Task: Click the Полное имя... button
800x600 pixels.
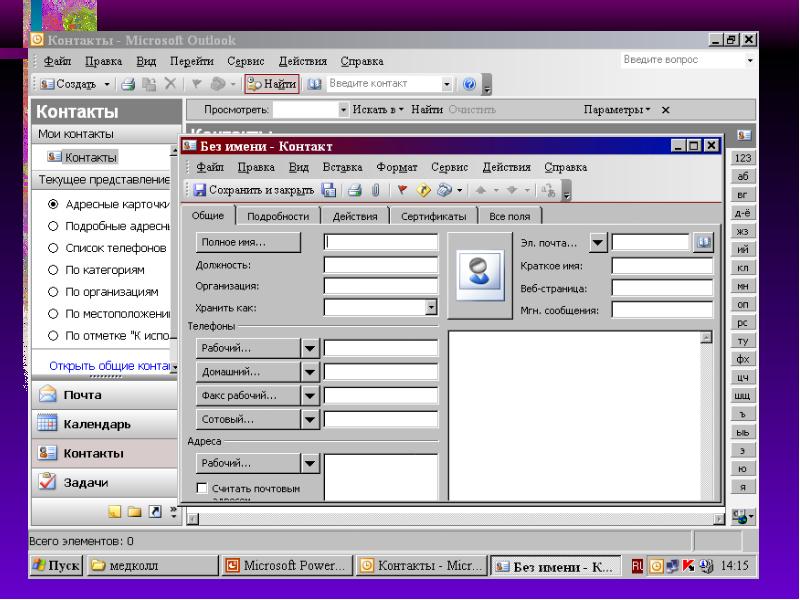Action: [x=248, y=242]
